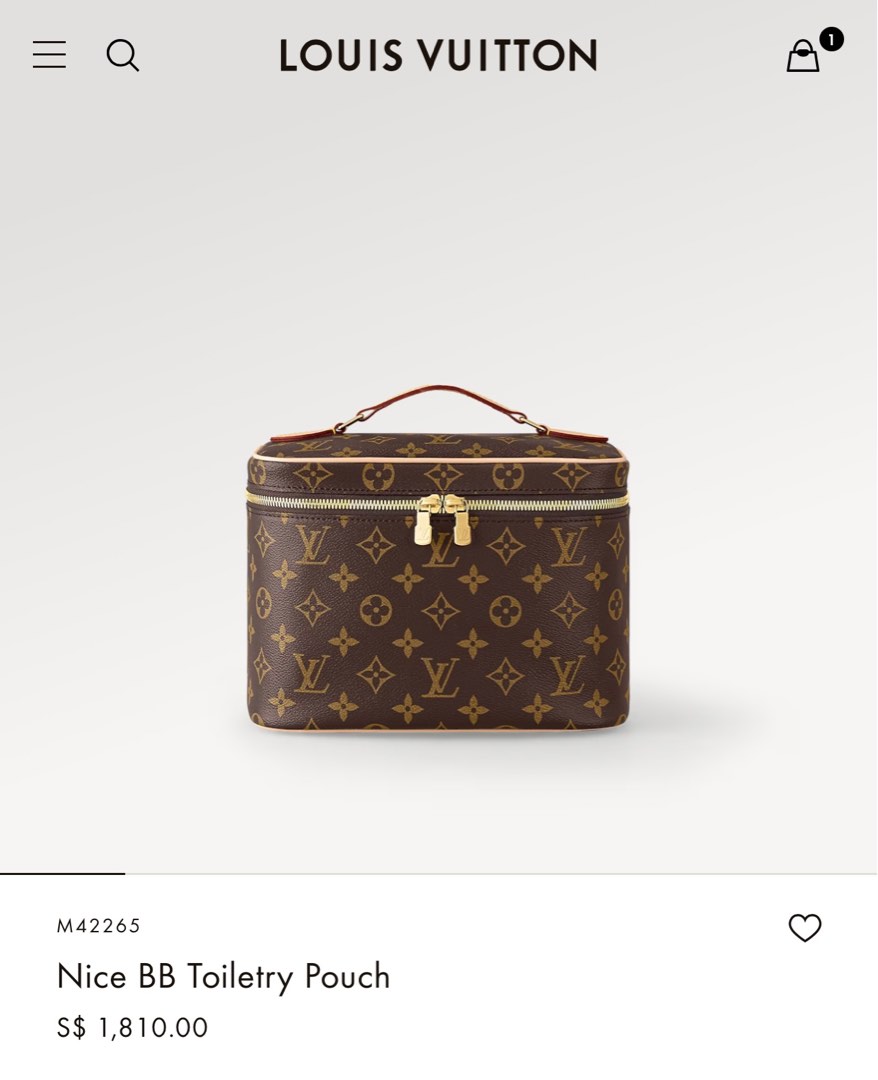
Task: Jump ahead on the grey carousel progress track
Action: point(501,873)
